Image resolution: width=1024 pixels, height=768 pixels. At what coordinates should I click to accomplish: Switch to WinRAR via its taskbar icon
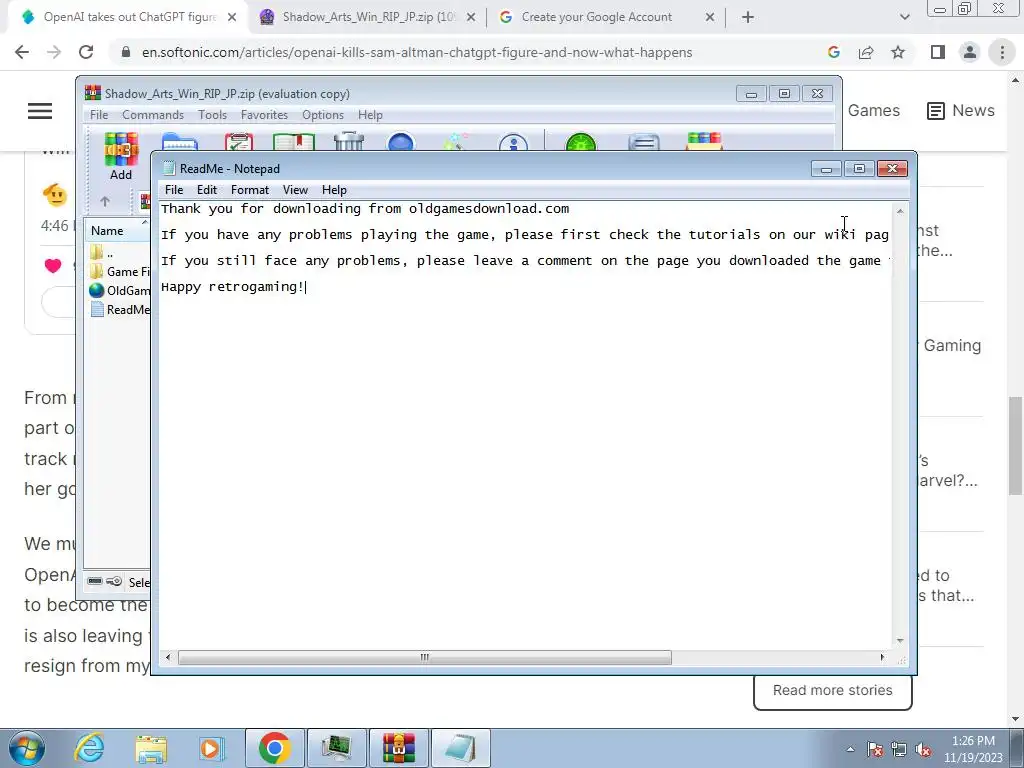tap(399, 748)
